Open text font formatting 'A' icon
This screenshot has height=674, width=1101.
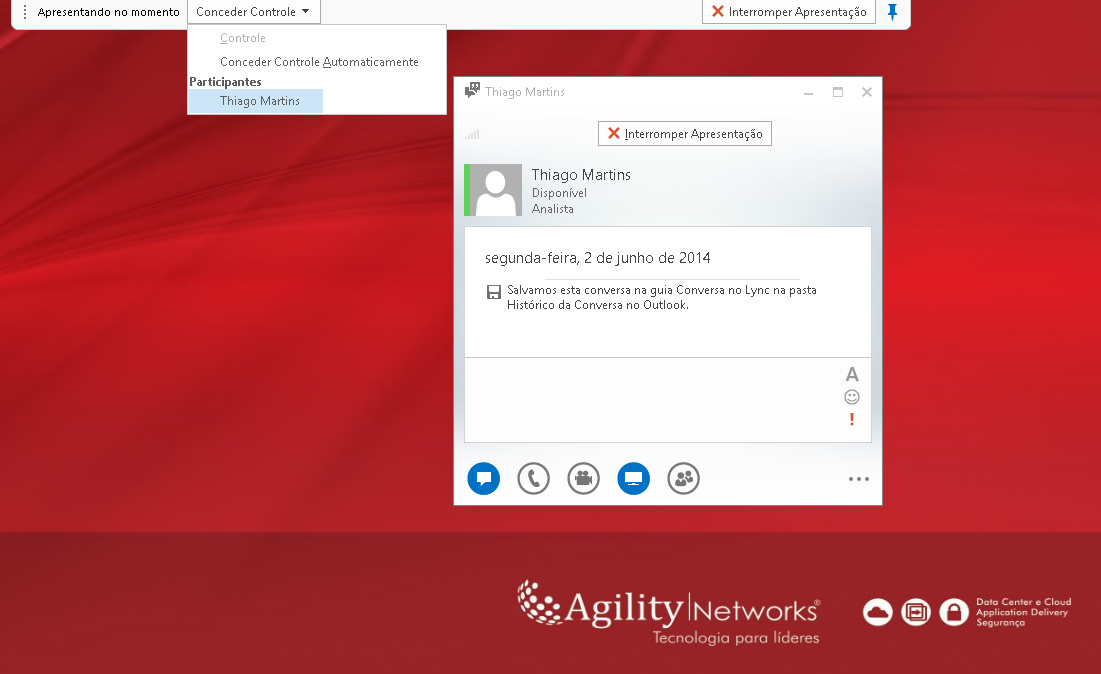(852, 375)
